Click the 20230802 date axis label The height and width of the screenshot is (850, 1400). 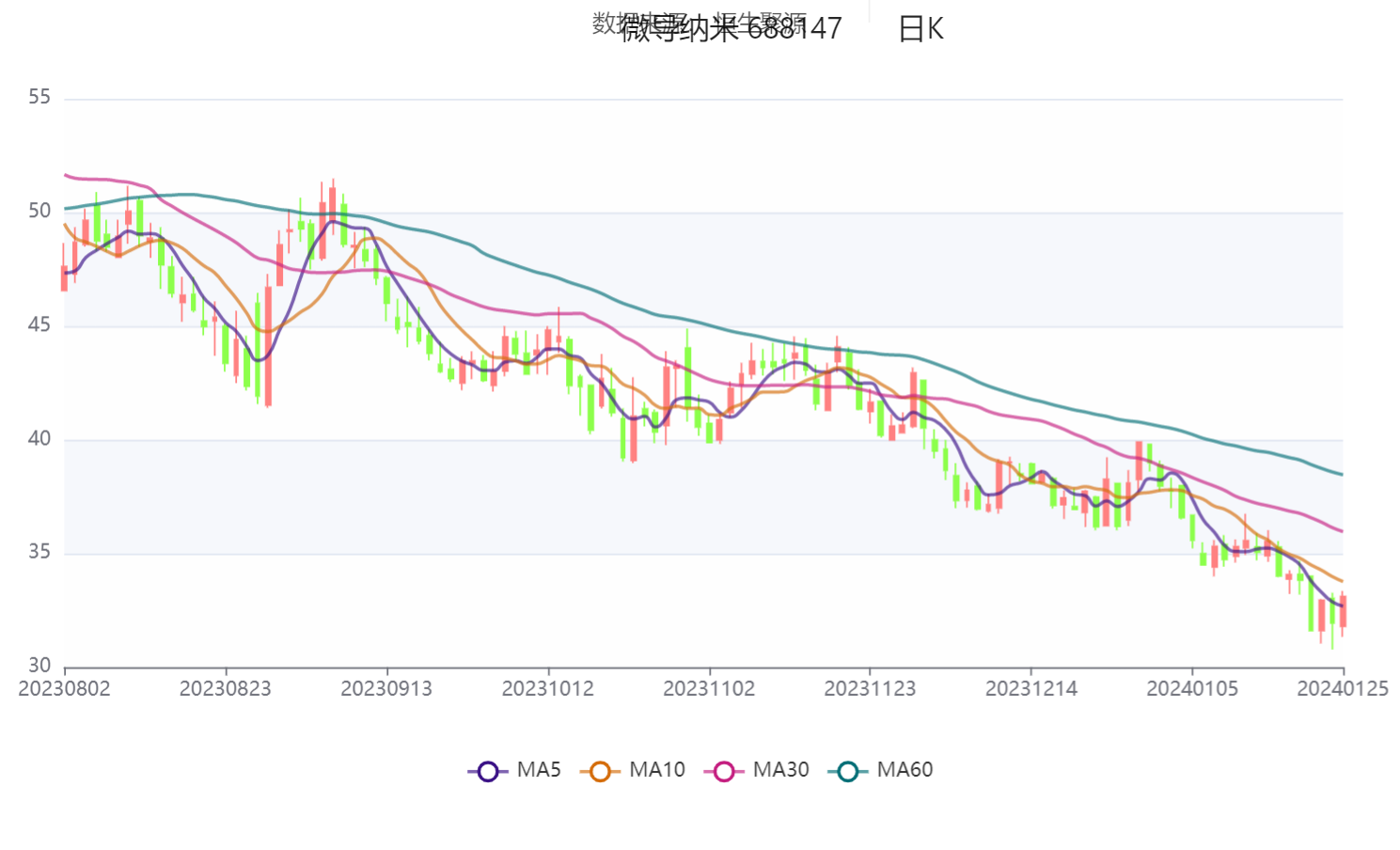(64, 688)
